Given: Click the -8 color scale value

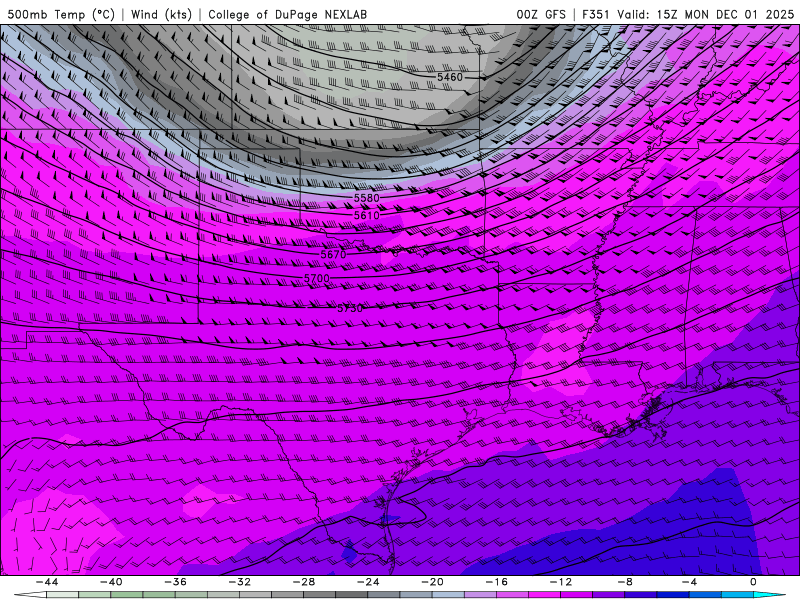Looking at the screenshot, I should click(x=625, y=582).
